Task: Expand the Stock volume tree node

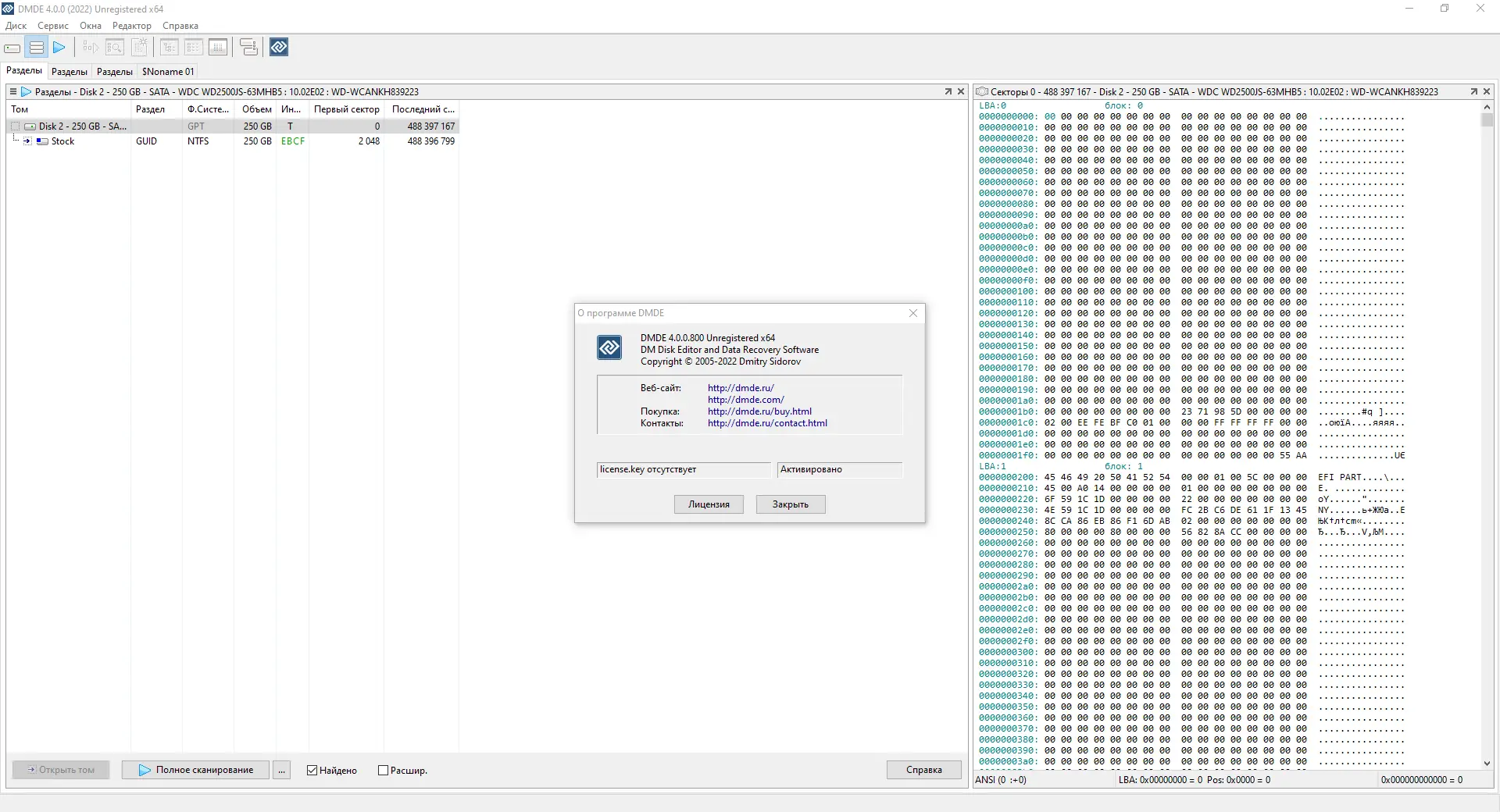Action: (27, 141)
